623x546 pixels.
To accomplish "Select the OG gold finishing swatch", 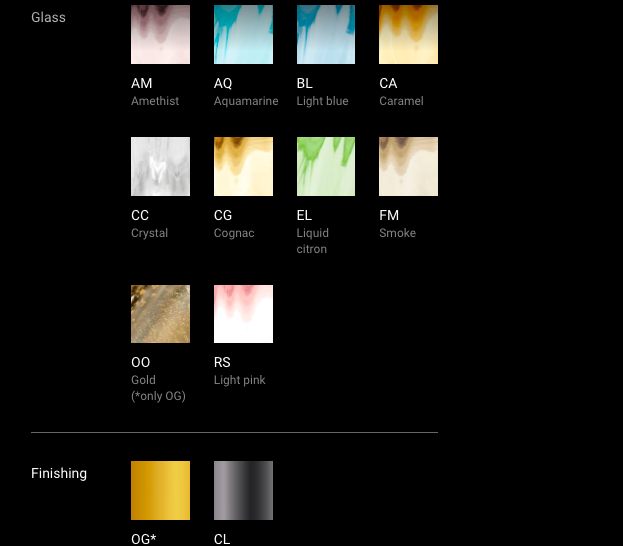I will [x=160, y=490].
